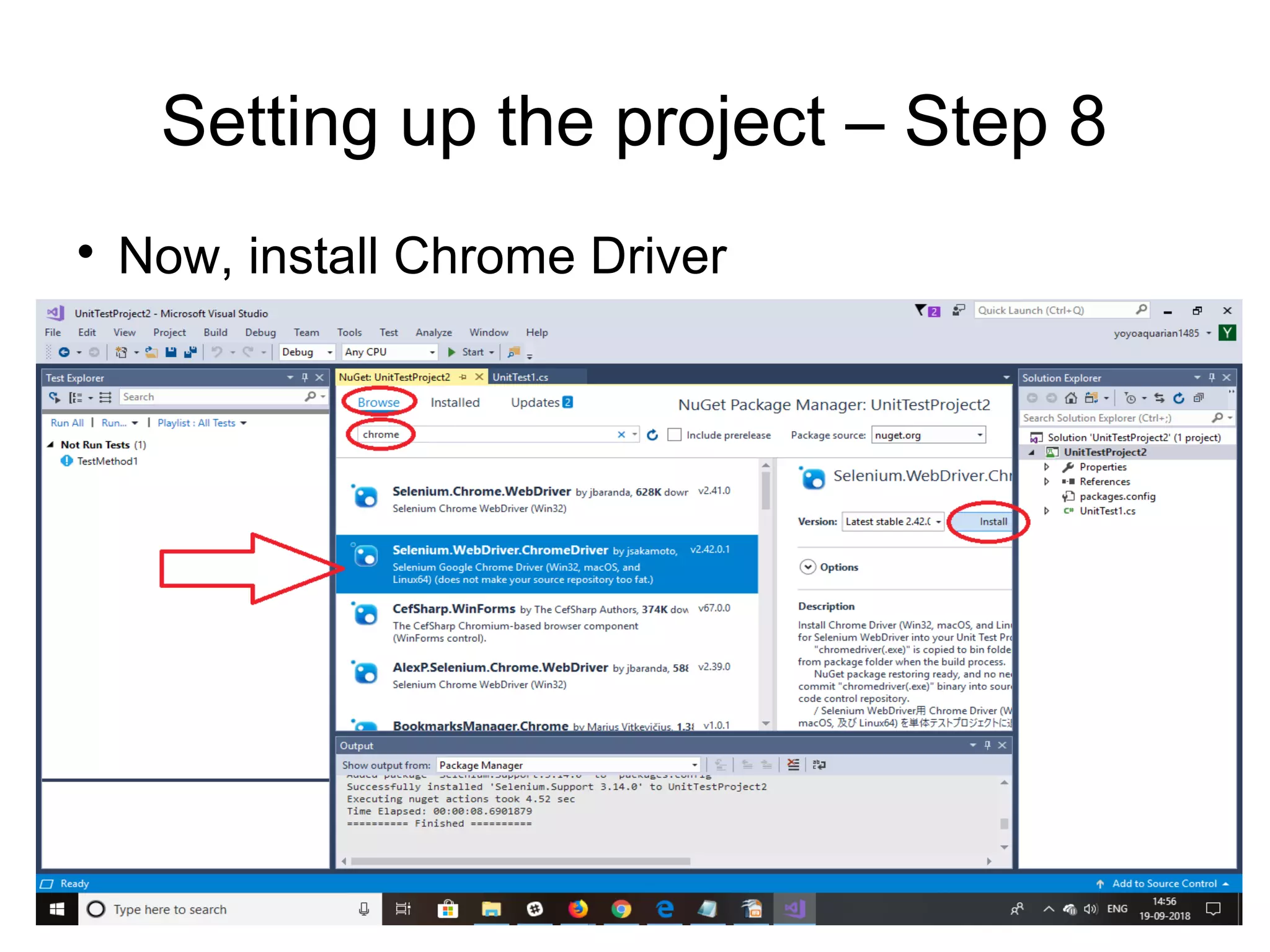Select the Installed tab in NuGet
The height and width of the screenshot is (952, 1270).
pyautogui.click(x=455, y=403)
